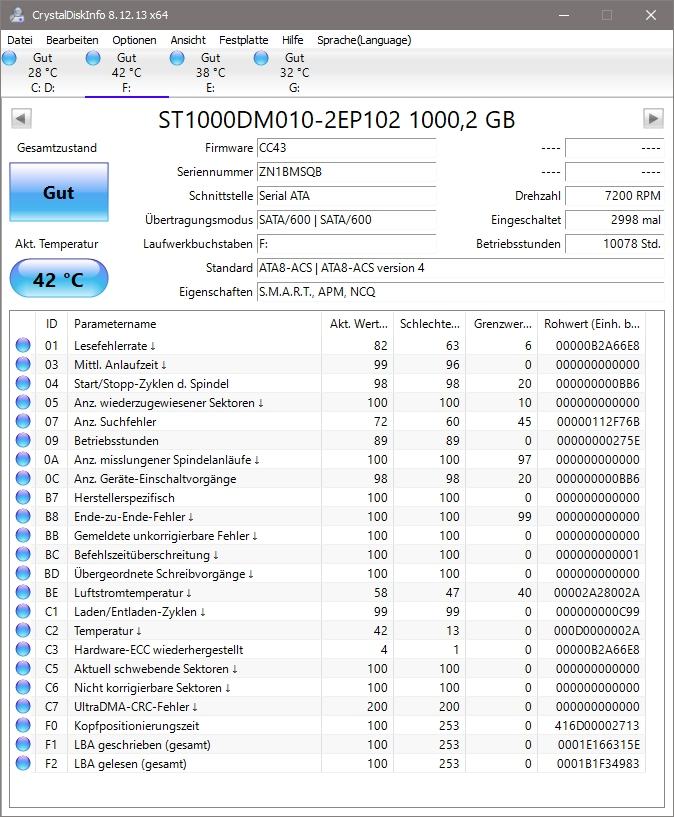Click the Betriebsstunden value 10078 Std.
Screen dimensions: 674x817
click(615, 244)
